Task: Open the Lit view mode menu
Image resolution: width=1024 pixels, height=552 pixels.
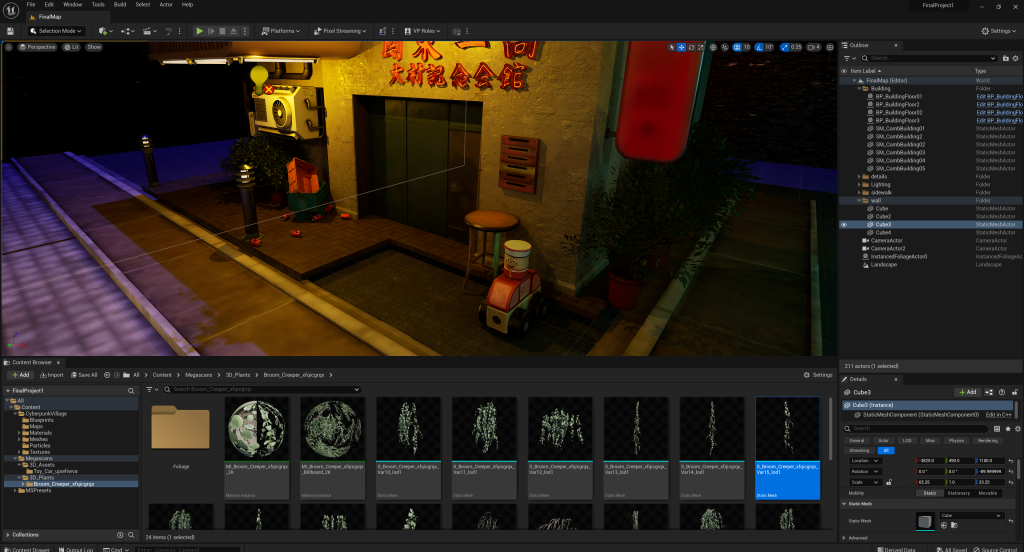Action: pos(72,47)
